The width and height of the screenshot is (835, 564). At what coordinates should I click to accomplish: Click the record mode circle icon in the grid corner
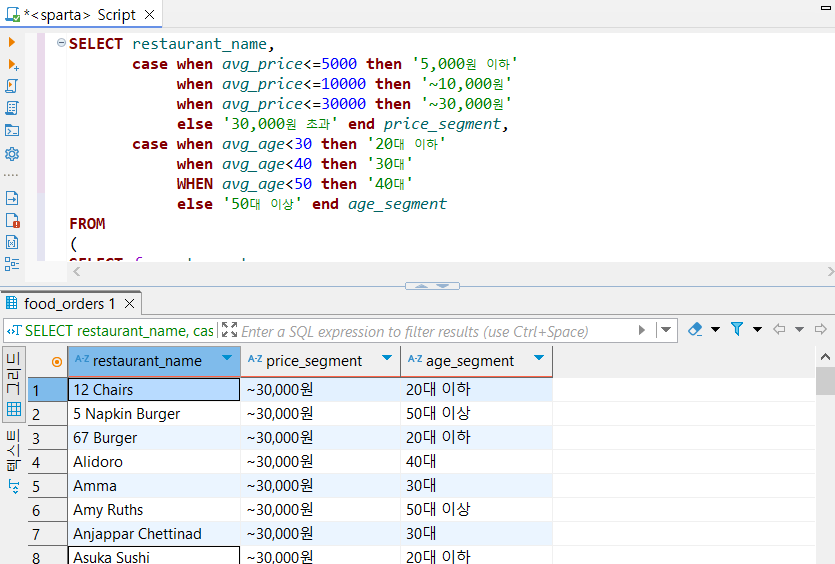coord(56,362)
